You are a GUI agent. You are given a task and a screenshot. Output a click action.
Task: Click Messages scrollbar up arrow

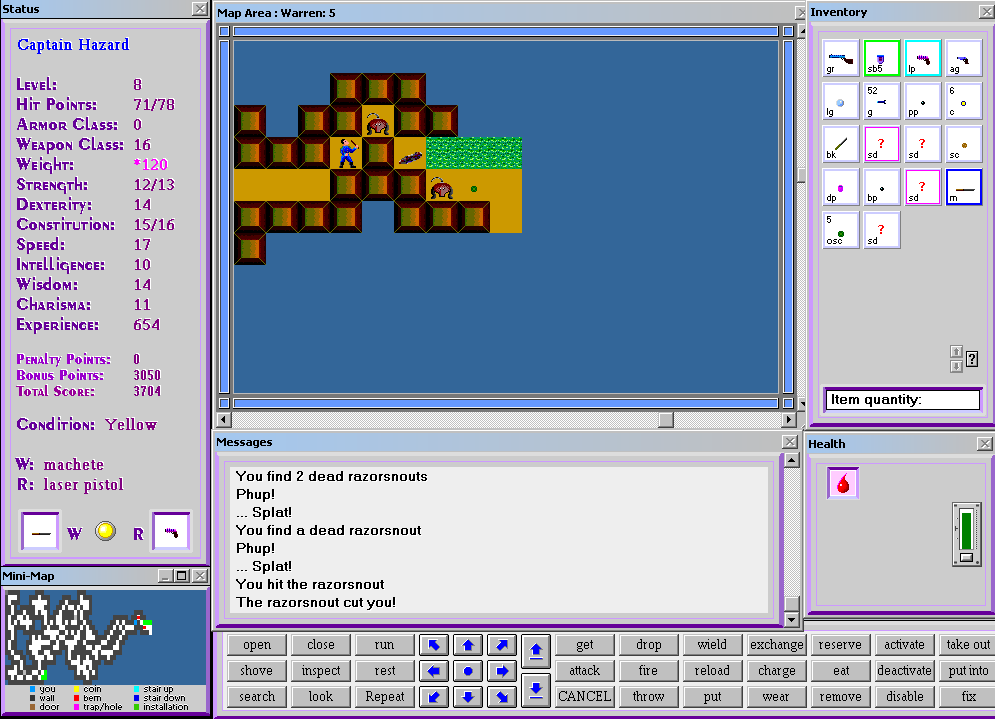click(x=791, y=461)
